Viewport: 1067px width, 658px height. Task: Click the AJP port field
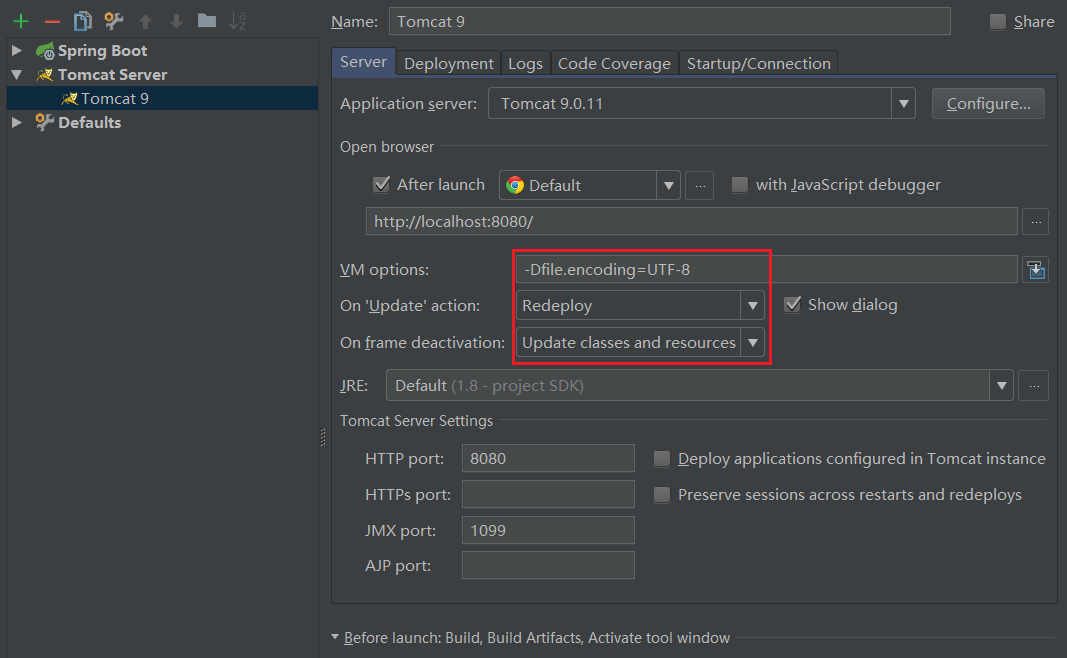[548, 565]
